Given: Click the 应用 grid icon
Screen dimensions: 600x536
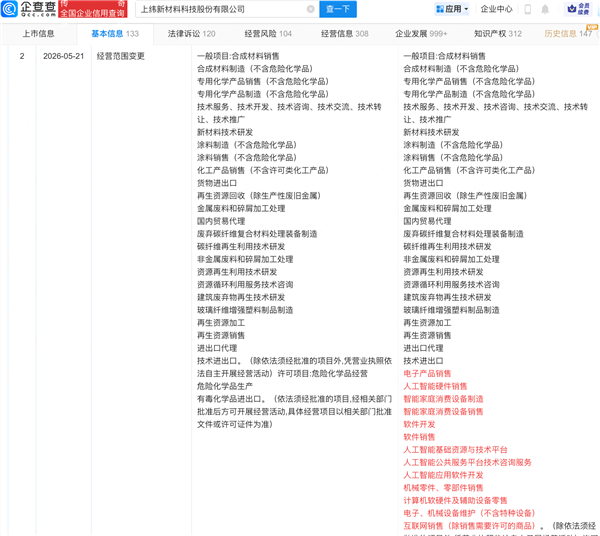Looking at the screenshot, I should tap(440, 9).
